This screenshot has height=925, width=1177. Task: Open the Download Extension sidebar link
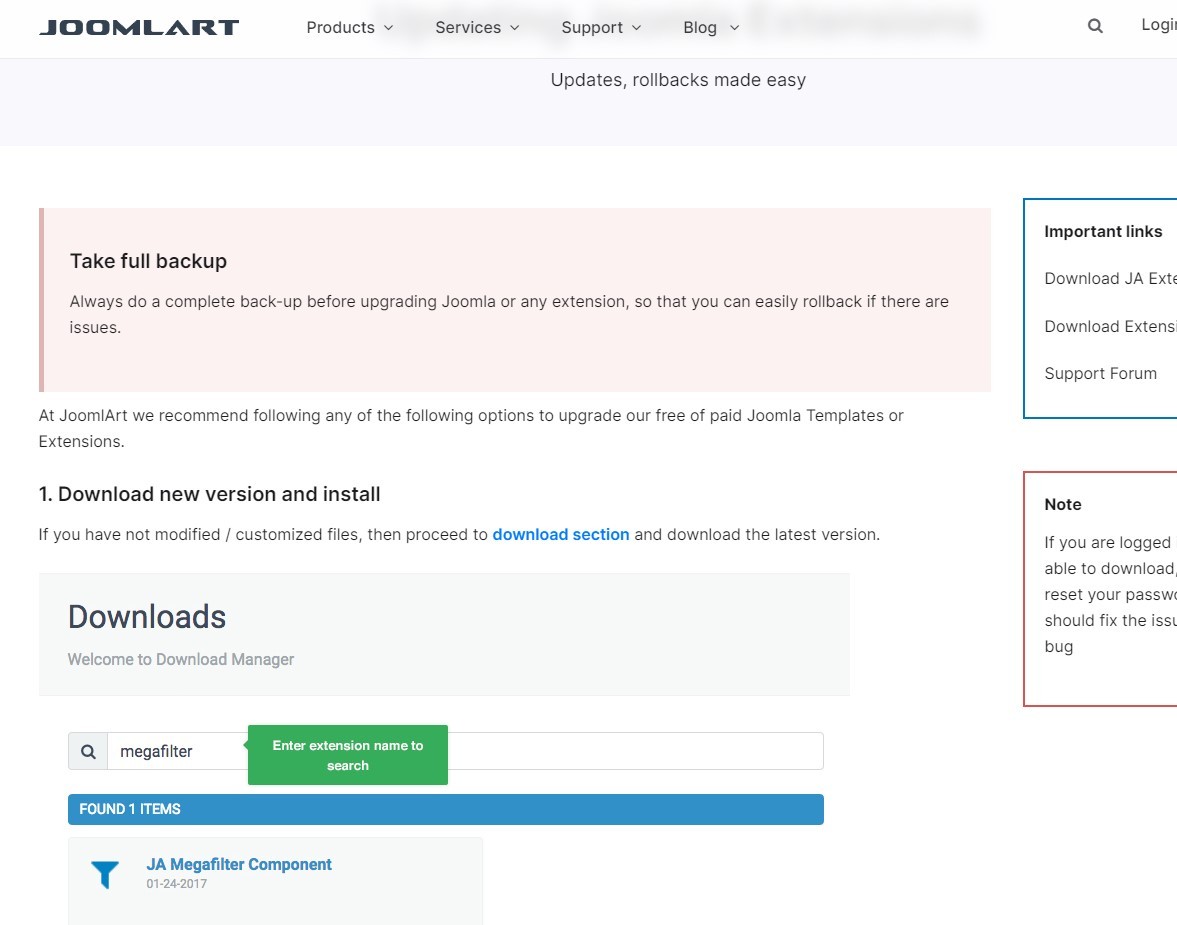click(x=1110, y=327)
